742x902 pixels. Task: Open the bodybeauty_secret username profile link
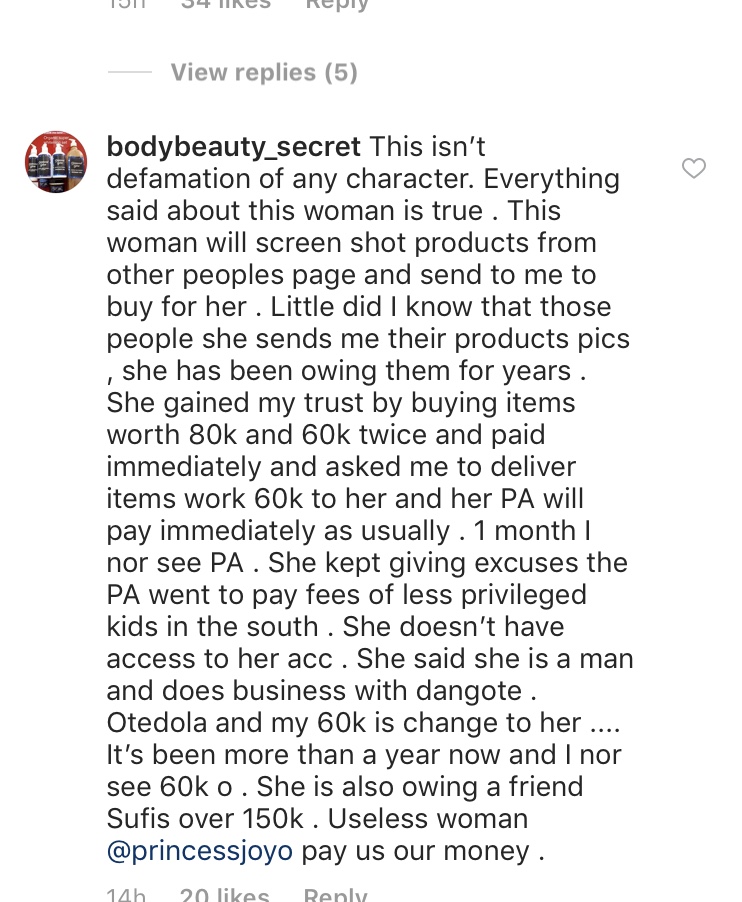(x=233, y=147)
